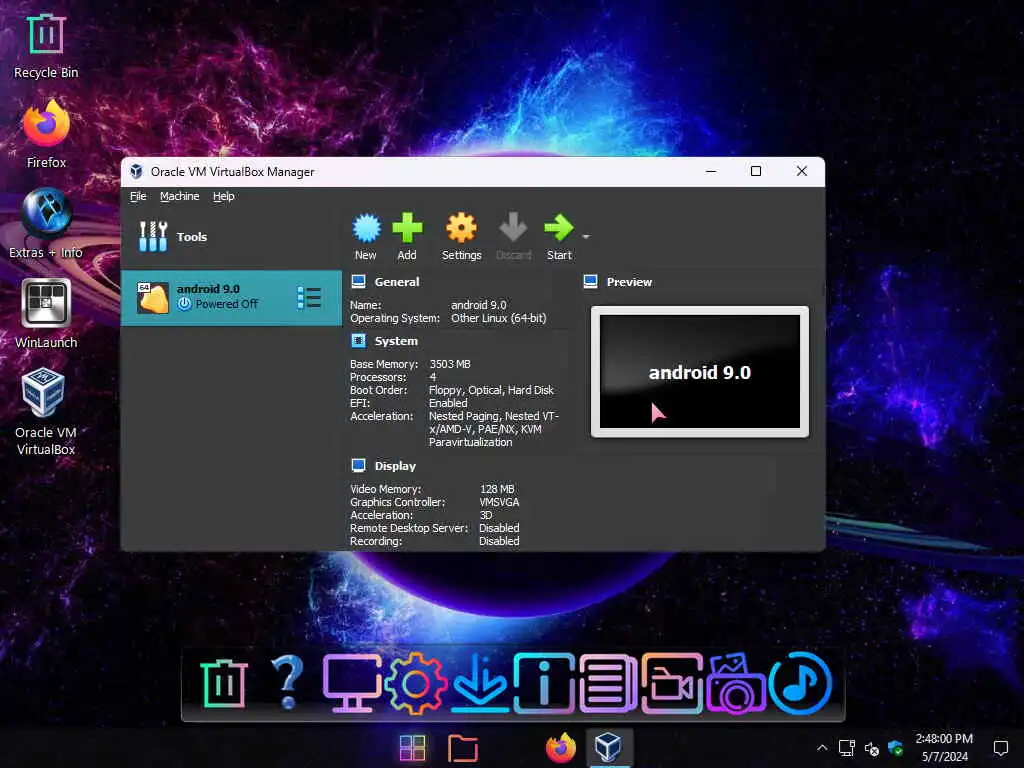Click the 'Powered Off' status text
Screen dimensions: 1024x768
coord(227,304)
